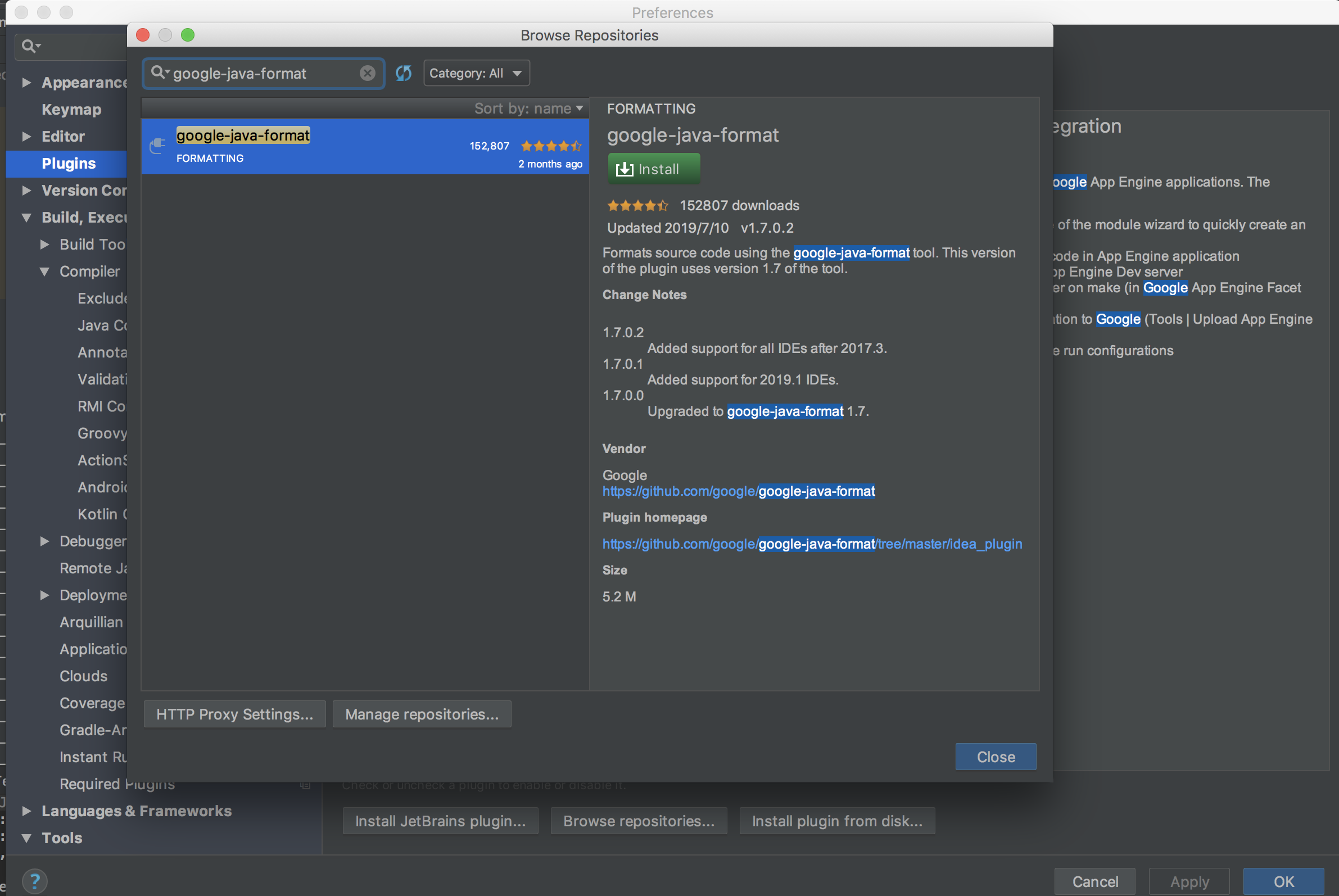Expand Languages & Frameworks node
This screenshot has height=896, width=1339.
point(26,811)
